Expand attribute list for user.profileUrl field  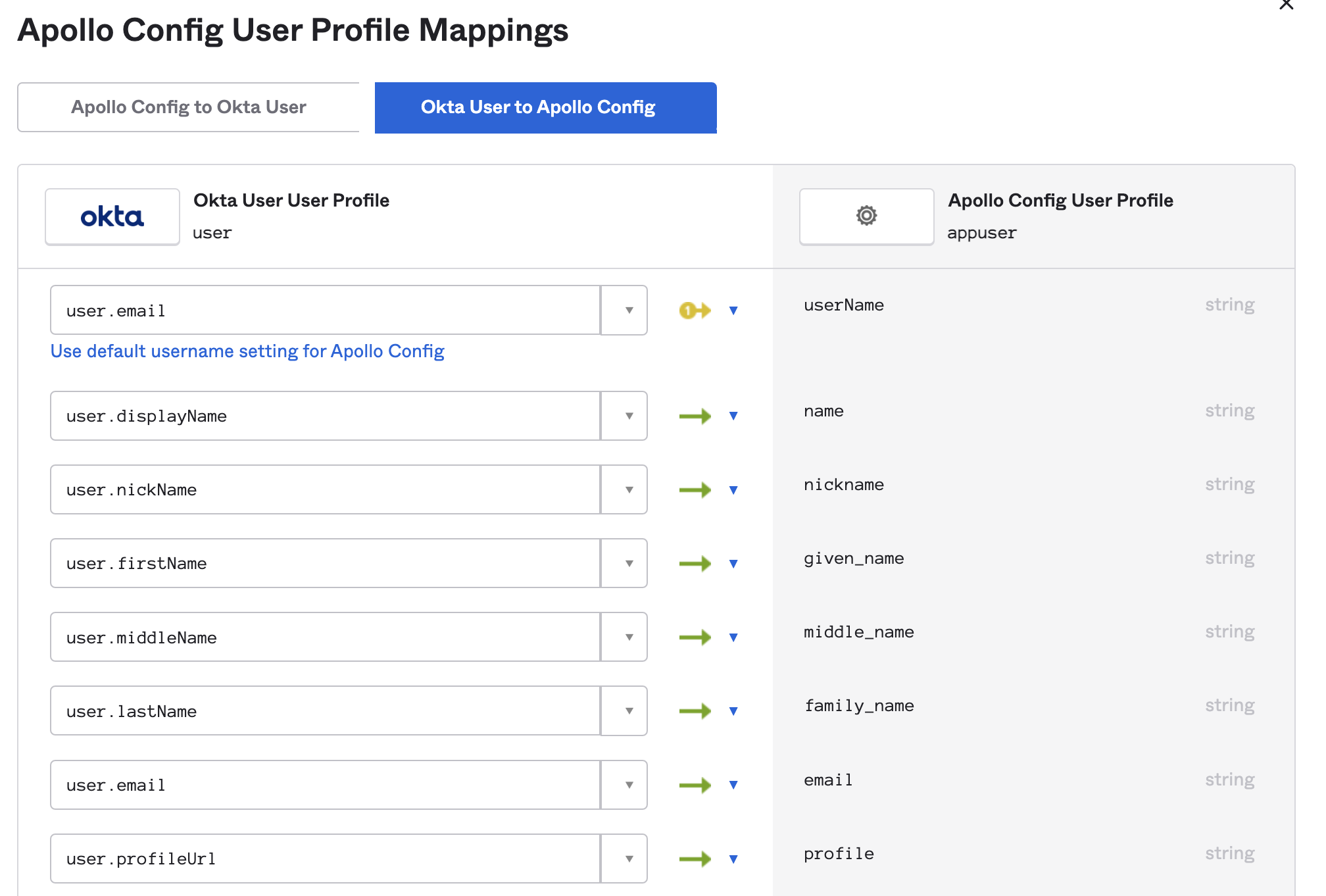point(625,859)
